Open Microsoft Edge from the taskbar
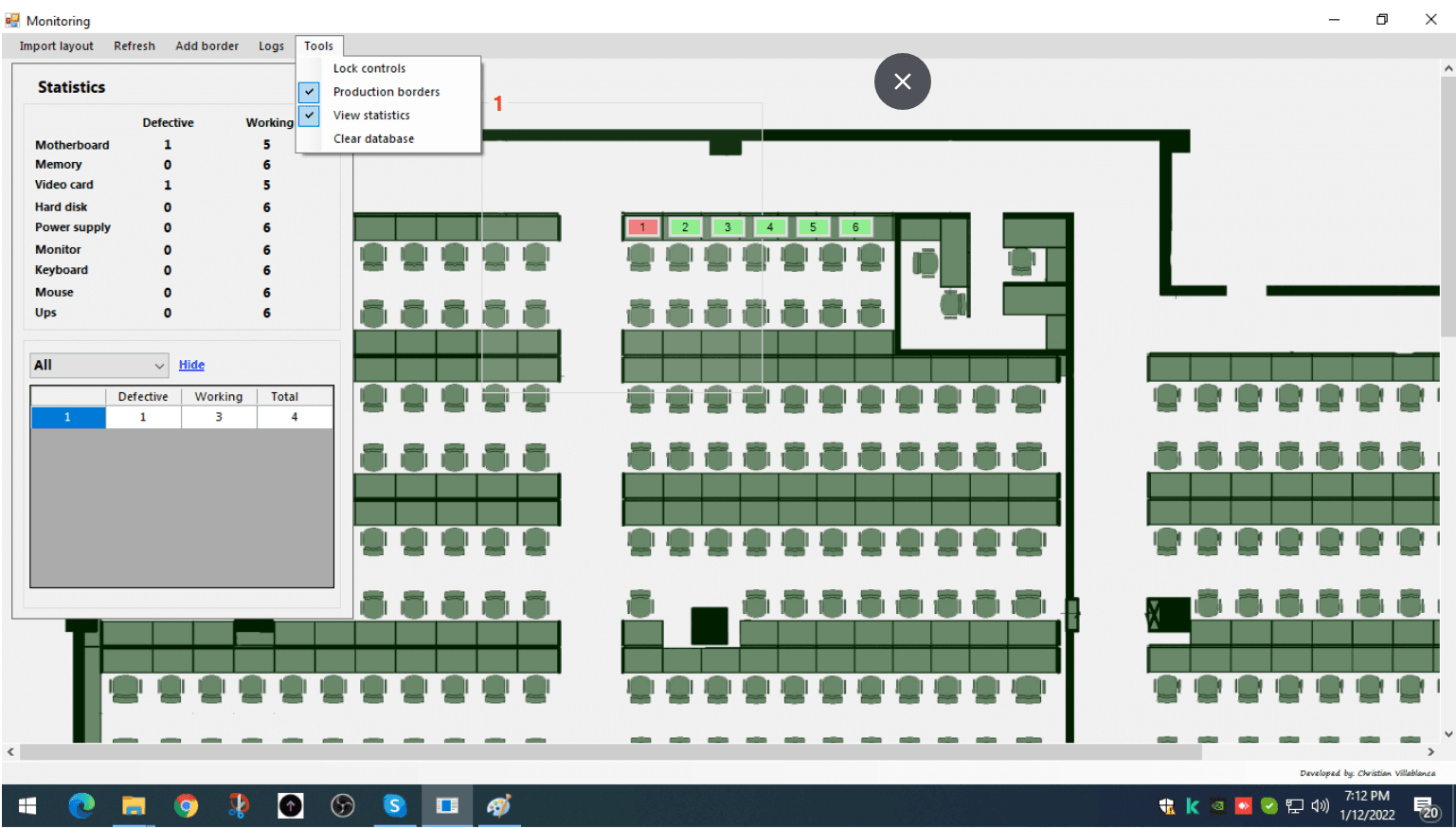1456x828 pixels. (81, 806)
